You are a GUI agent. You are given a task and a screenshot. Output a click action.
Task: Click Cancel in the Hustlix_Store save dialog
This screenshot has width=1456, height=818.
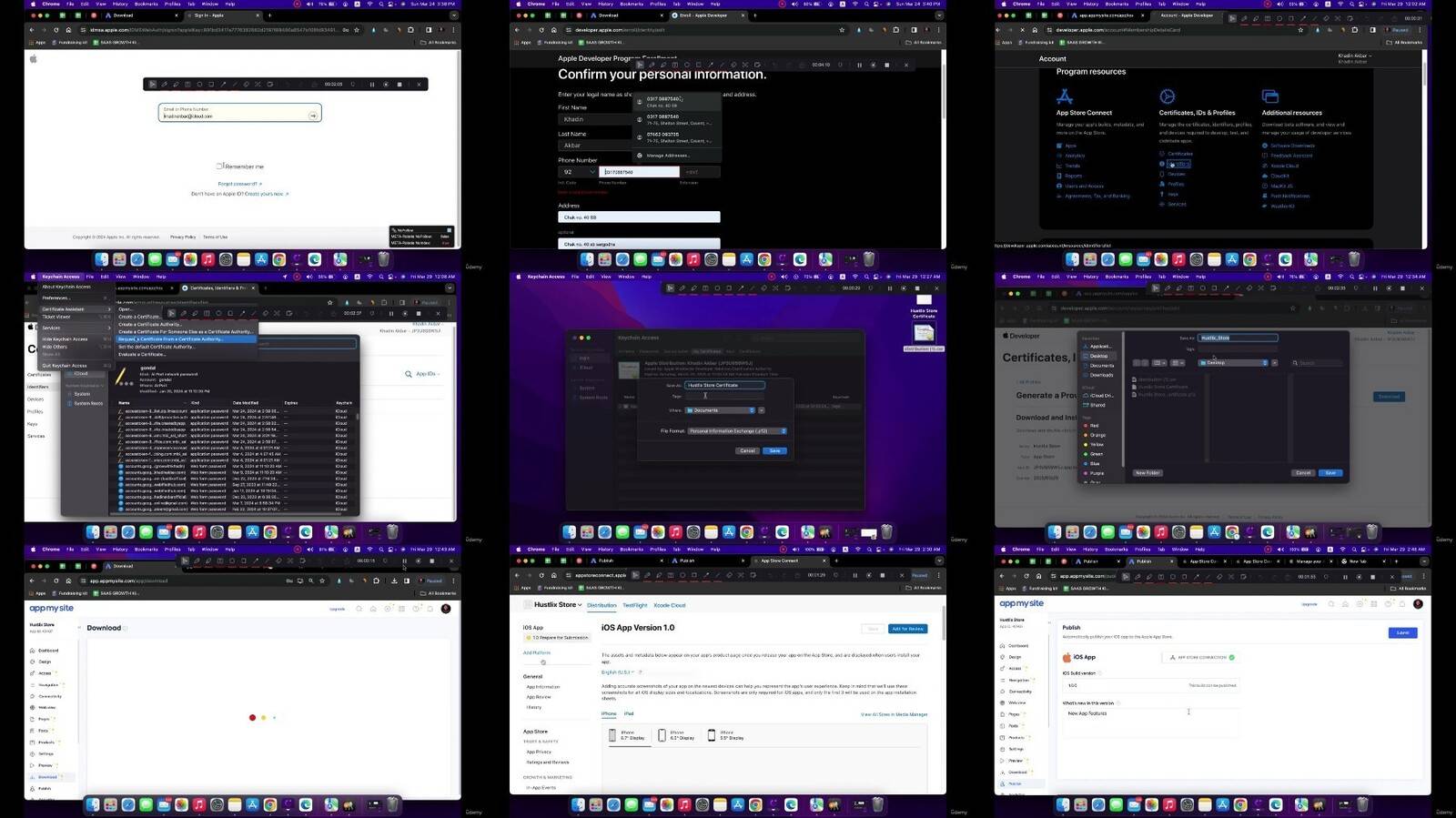[1303, 473]
